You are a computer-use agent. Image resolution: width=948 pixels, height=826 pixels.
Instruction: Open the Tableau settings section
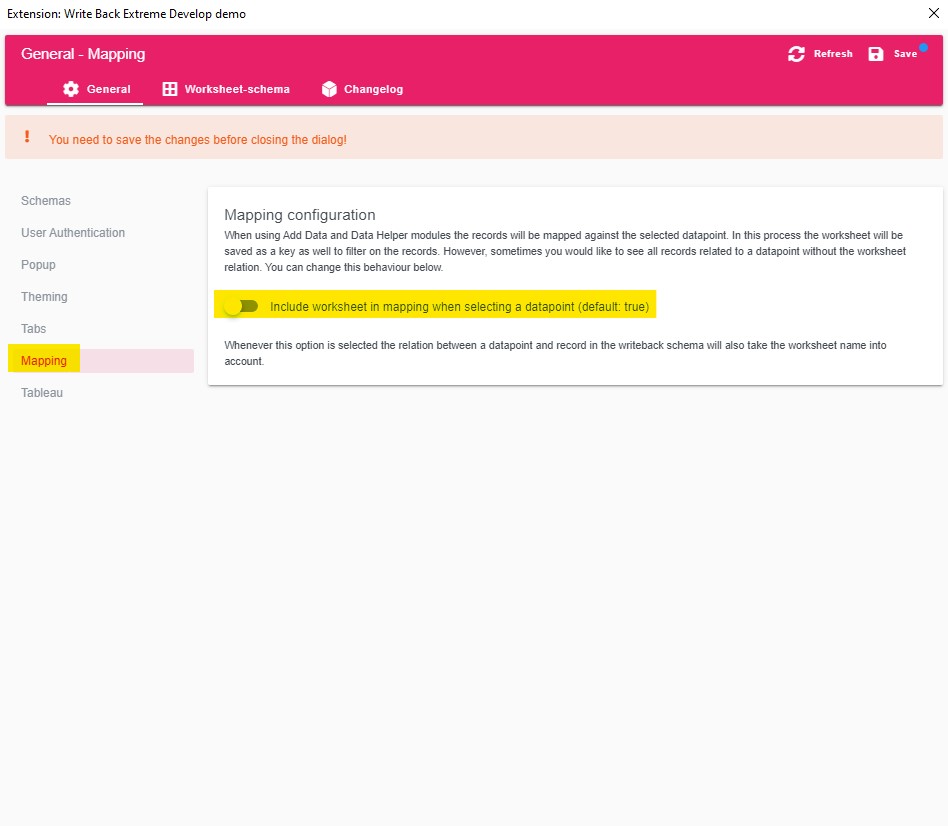tap(42, 393)
